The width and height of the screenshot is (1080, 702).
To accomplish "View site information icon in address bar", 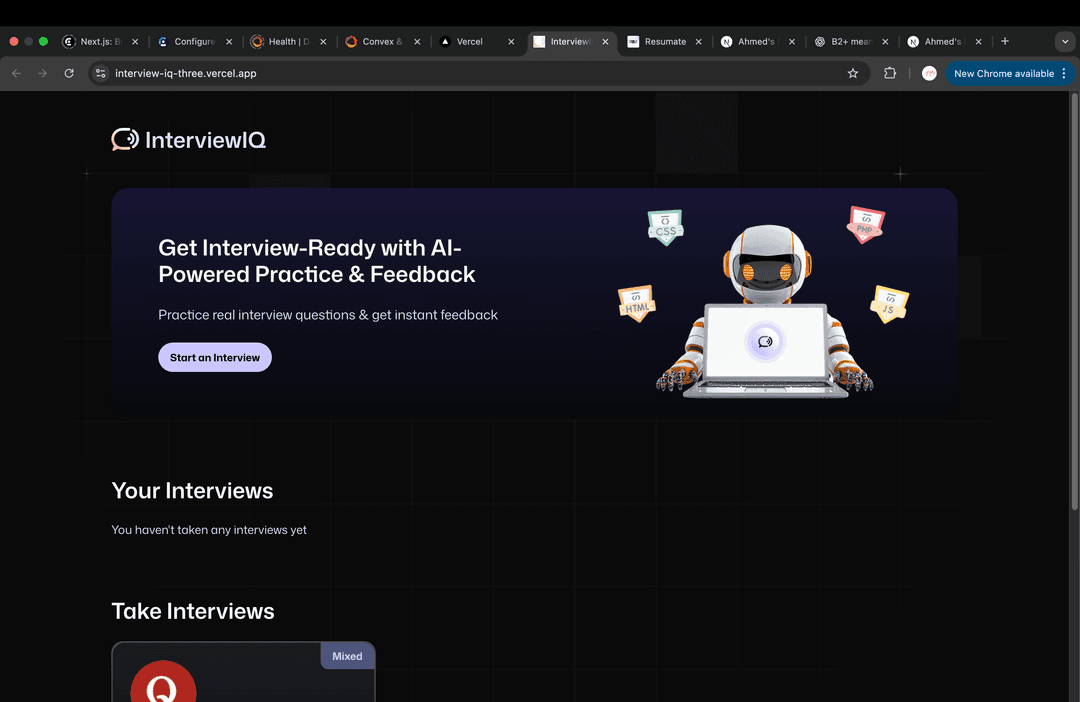I will point(100,73).
